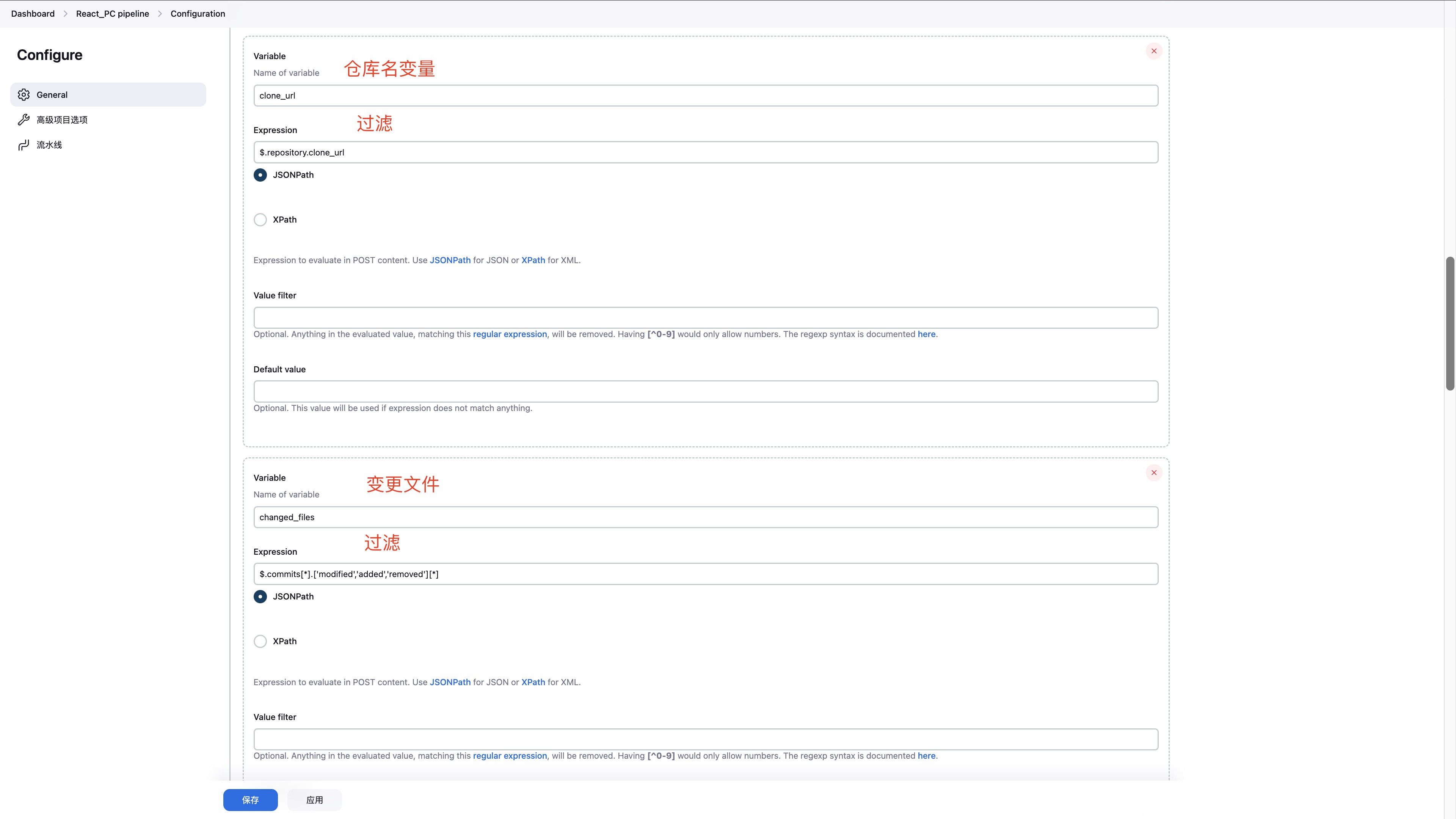Click the Configuration breadcrumb
The image size is (1456, 819).
[x=198, y=14]
